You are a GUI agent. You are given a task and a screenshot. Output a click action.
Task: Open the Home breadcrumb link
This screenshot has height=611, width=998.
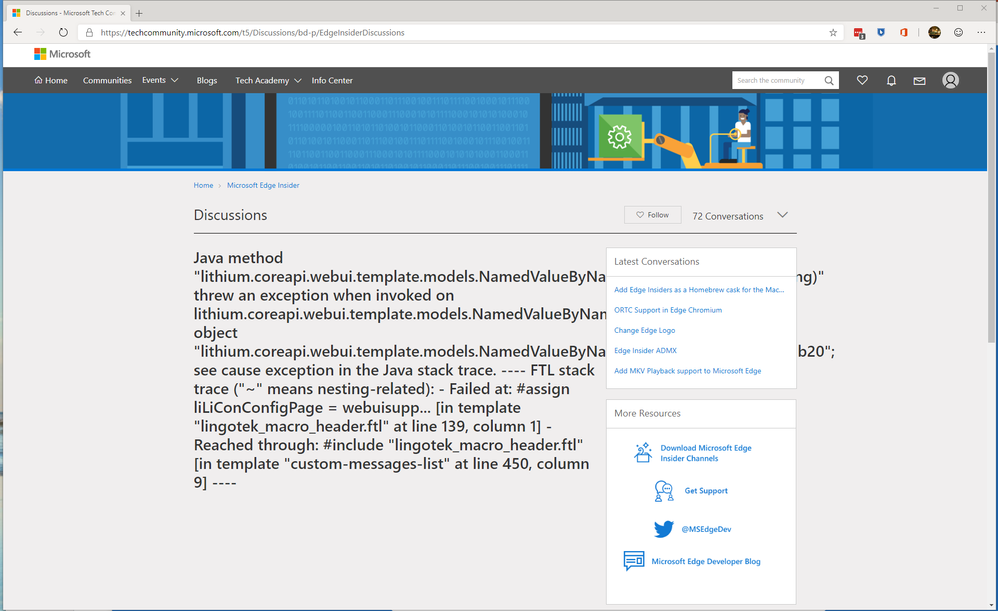pos(203,185)
